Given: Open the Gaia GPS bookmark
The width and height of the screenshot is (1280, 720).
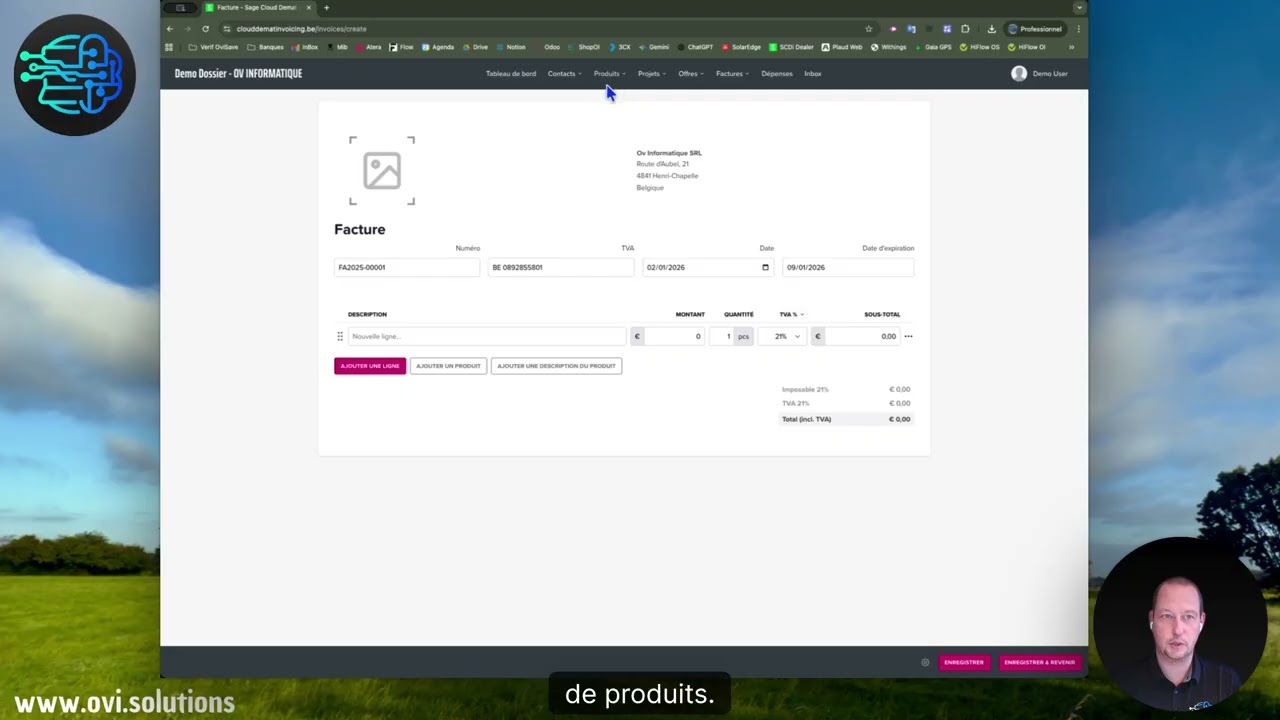Looking at the screenshot, I should (933, 47).
